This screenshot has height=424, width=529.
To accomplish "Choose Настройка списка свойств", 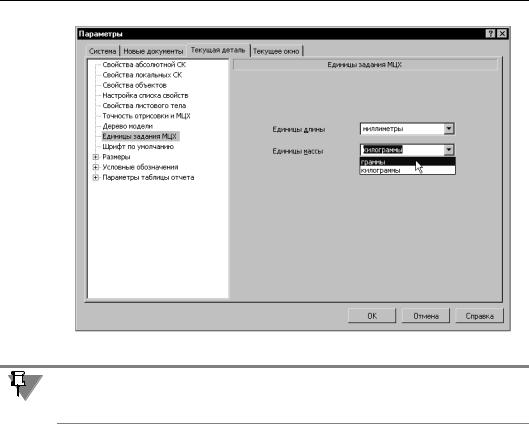I will pos(145,95).
